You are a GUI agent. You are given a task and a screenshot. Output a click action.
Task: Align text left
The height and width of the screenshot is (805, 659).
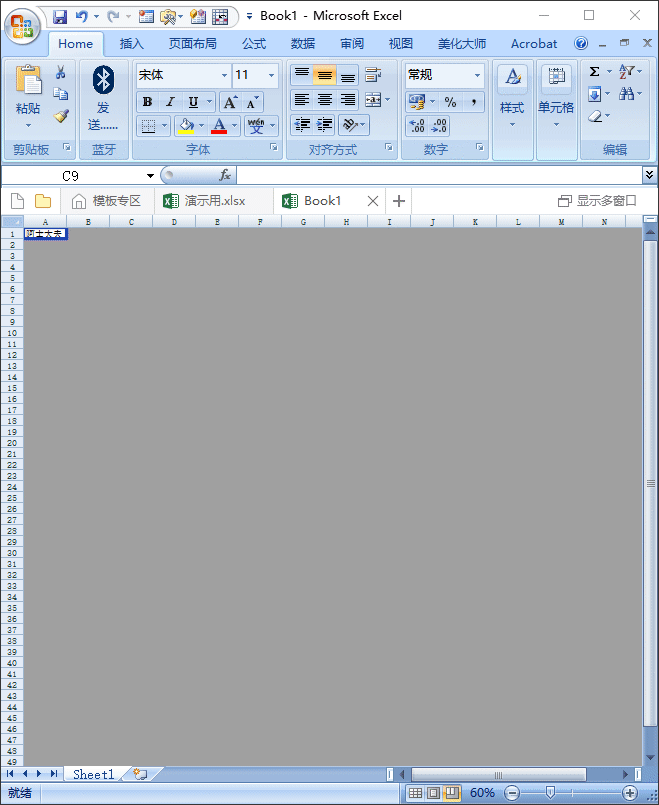click(x=302, y=100)
